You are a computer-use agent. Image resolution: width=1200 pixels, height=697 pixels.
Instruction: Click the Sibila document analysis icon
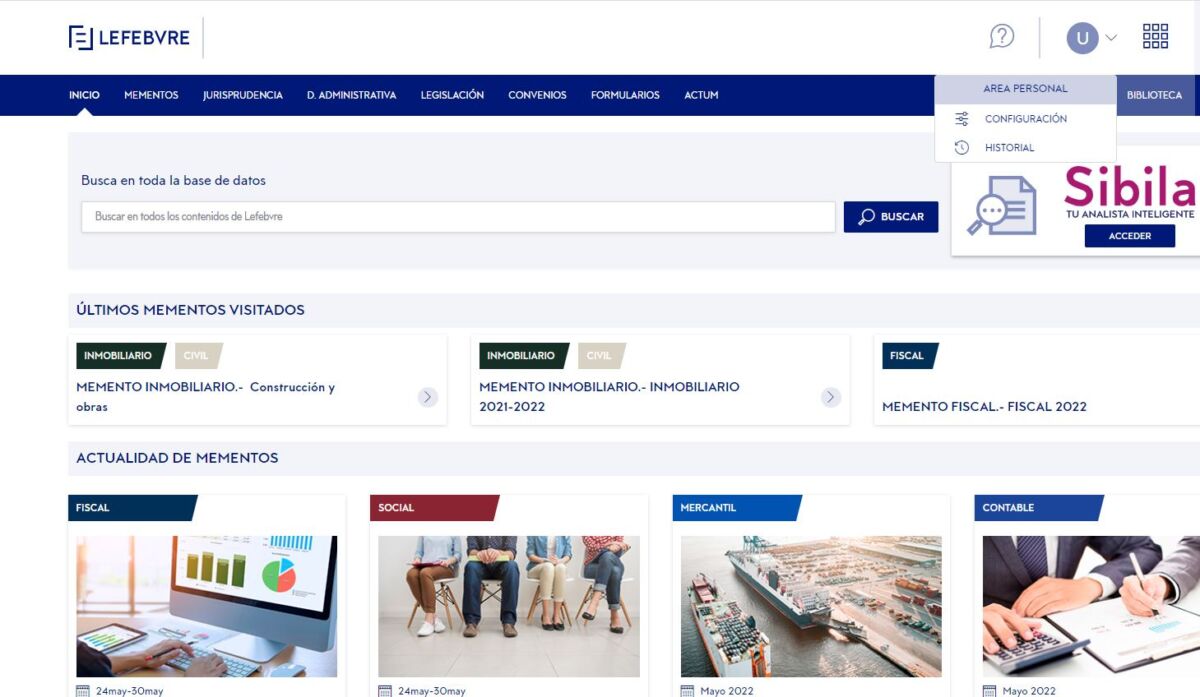point(1002,205)
